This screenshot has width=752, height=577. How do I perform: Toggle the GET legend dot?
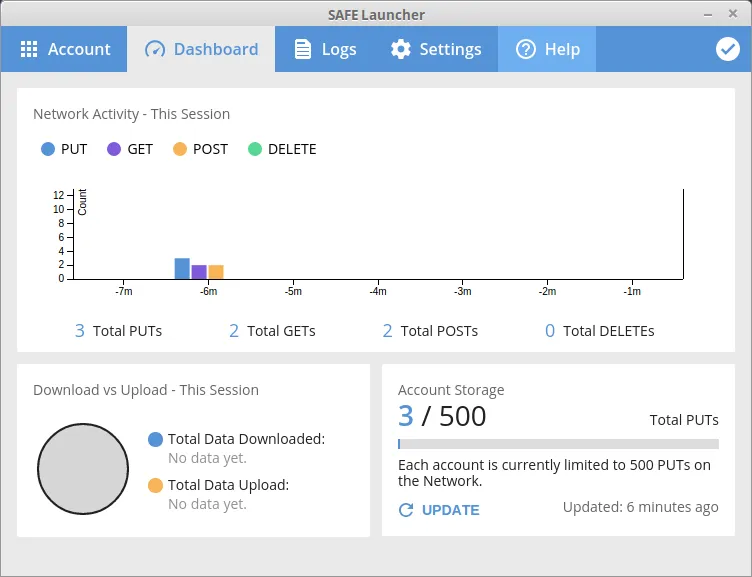[x=114, y=149]
